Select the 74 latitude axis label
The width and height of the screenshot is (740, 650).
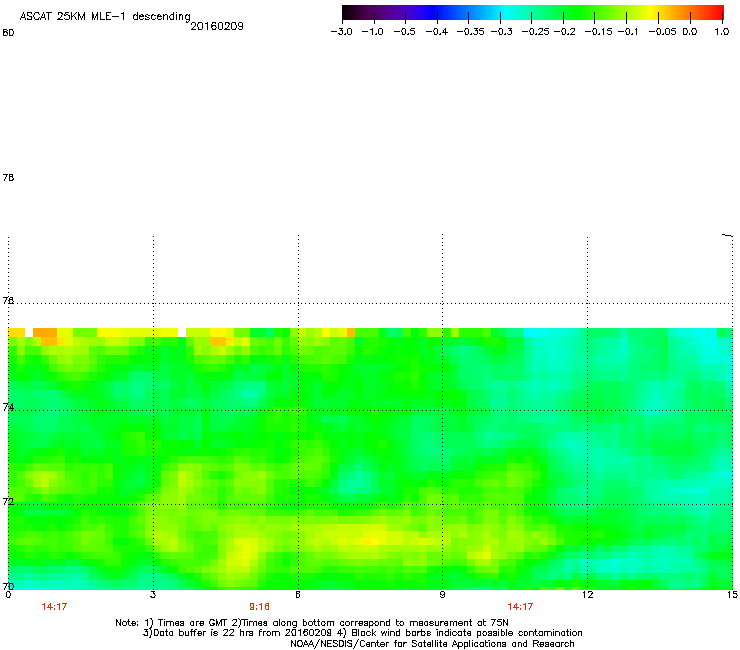8,407
